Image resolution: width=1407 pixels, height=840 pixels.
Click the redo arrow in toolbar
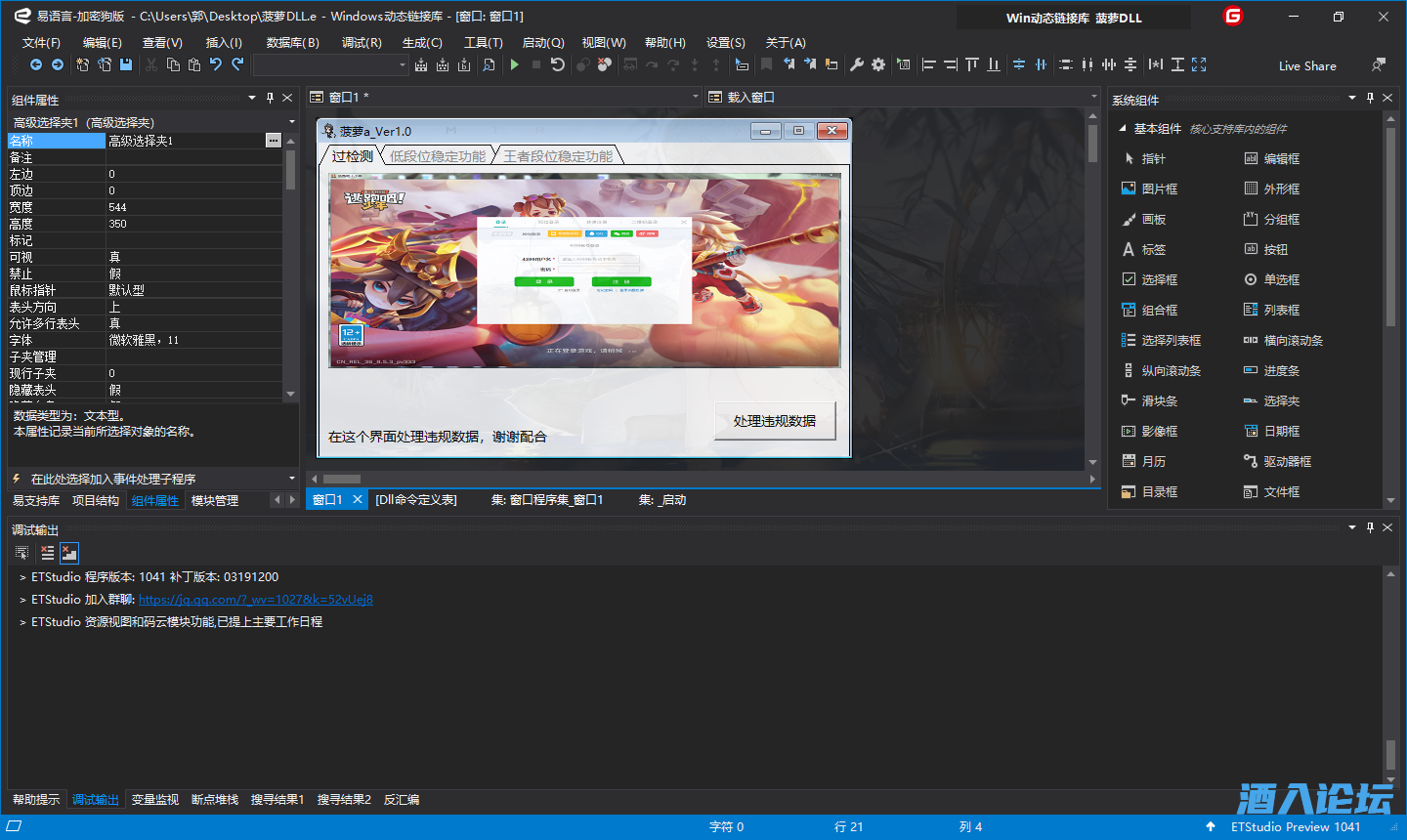(x=237, y=64)
